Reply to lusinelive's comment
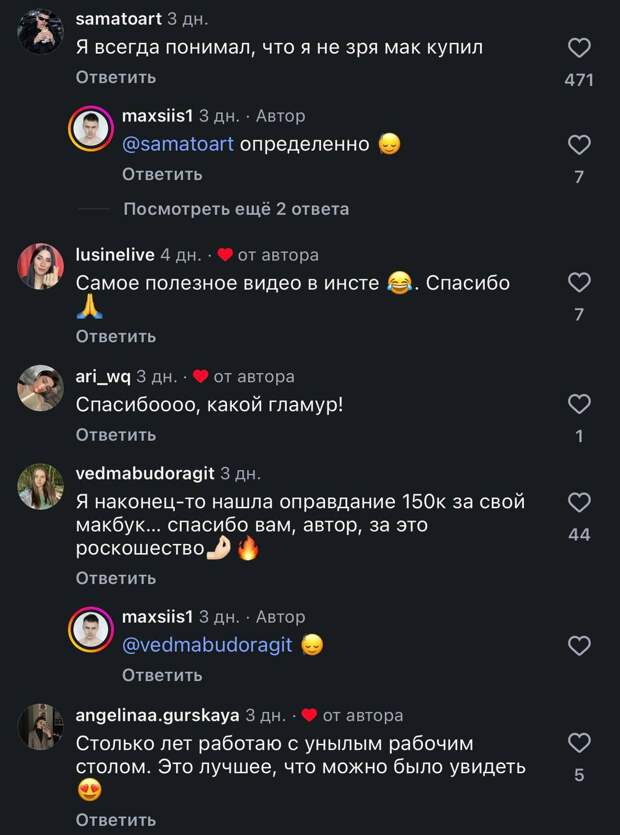The height and width of the screenshot is (835, 620). [x=116, y=336]
